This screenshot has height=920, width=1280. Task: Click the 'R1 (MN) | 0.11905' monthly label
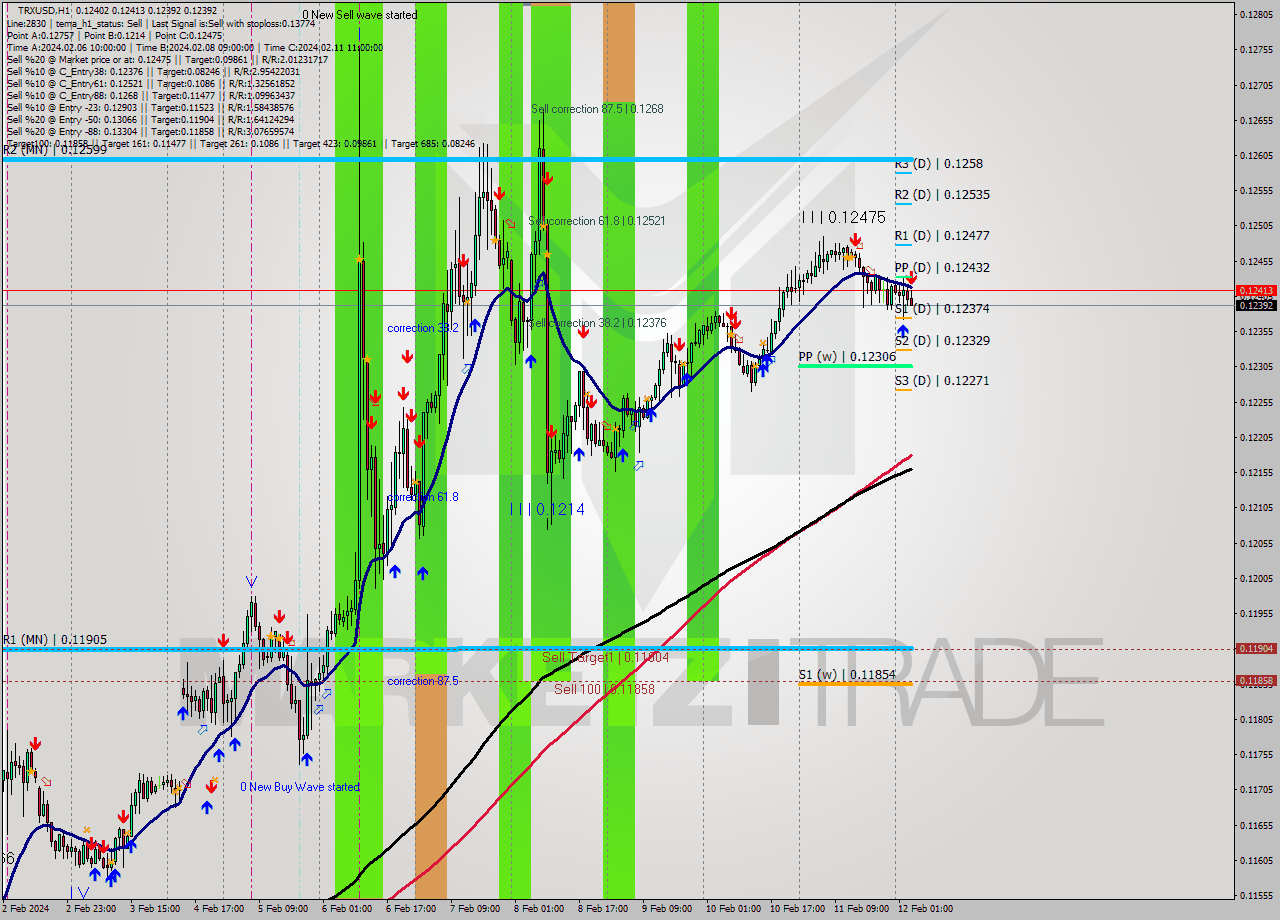point(54,640)
